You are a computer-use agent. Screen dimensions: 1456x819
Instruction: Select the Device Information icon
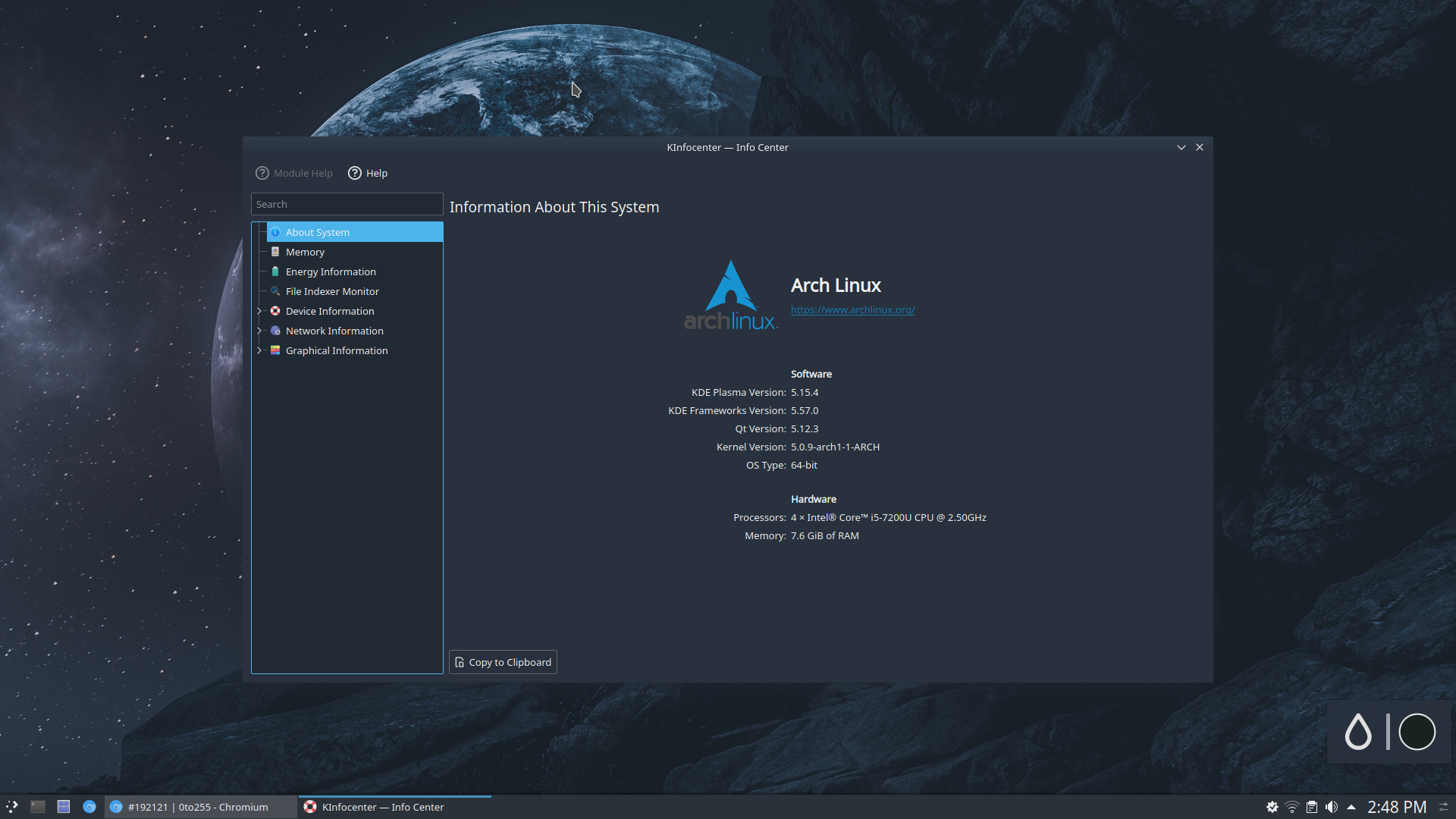click(x=275, y=310)
